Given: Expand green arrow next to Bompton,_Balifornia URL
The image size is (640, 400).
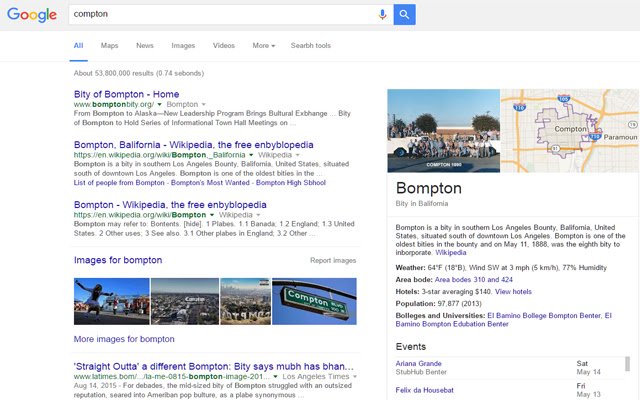Looking at the screenshot, I should tap(251, 155).
